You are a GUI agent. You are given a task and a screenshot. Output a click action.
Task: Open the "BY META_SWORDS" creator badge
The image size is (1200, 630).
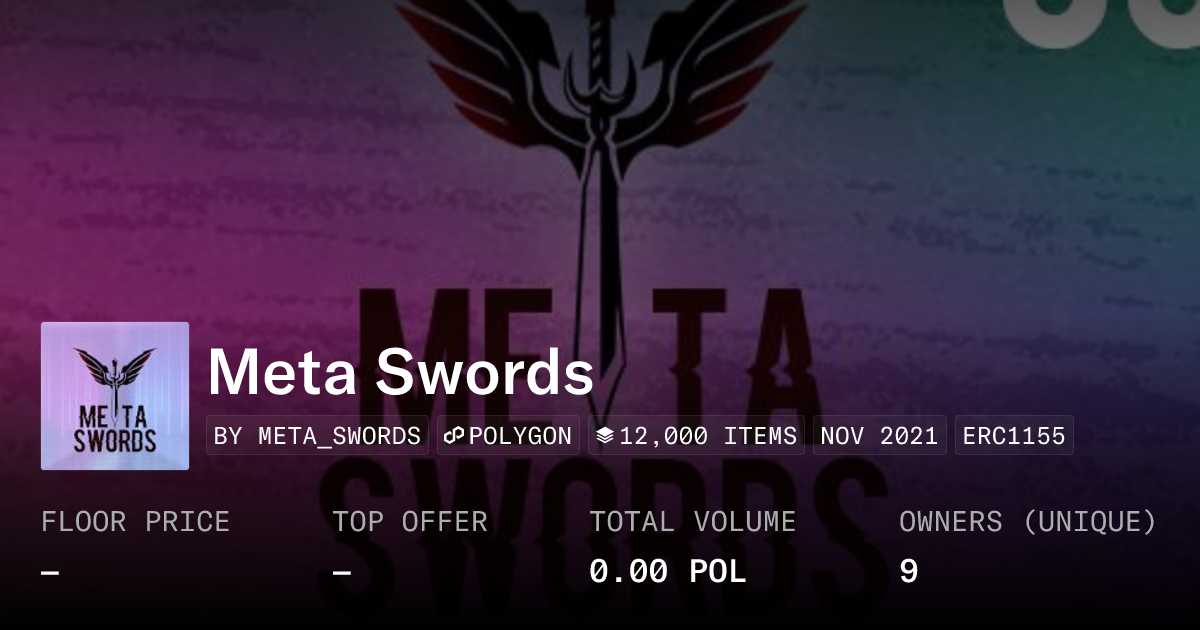click(317, 436)
